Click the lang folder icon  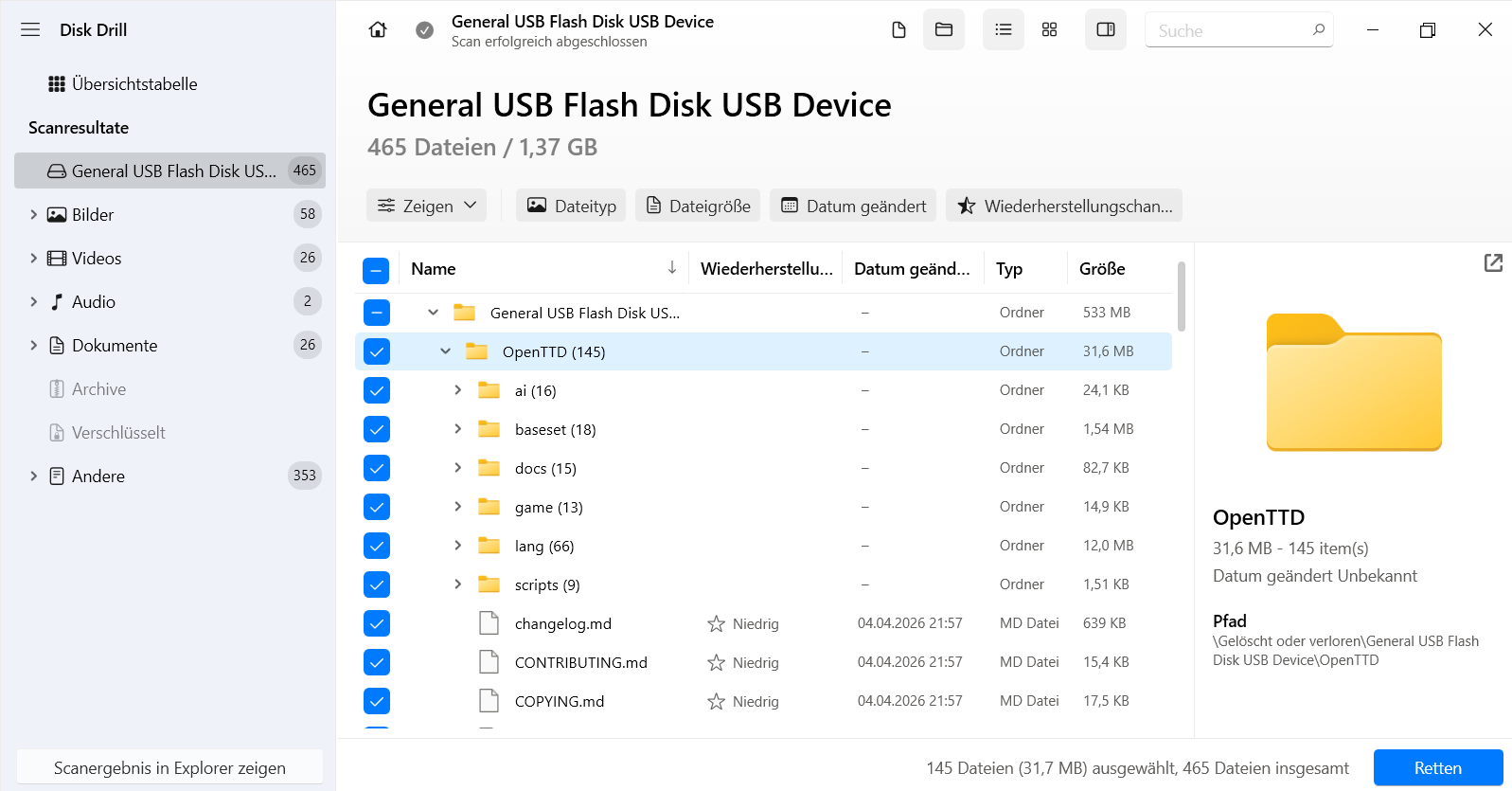[489, 546]
